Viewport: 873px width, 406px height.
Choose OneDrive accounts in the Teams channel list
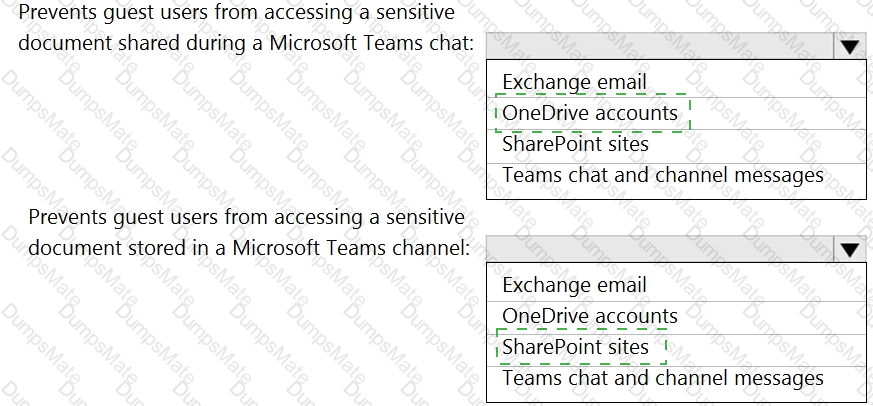pyautogui.click(x=676, y=316)
